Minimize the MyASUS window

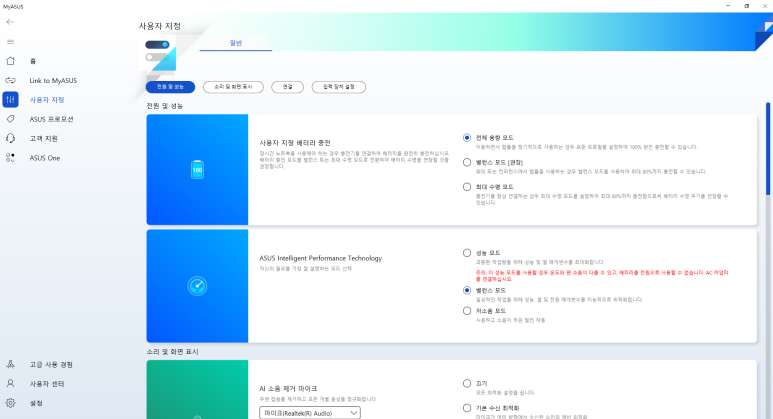728,6
